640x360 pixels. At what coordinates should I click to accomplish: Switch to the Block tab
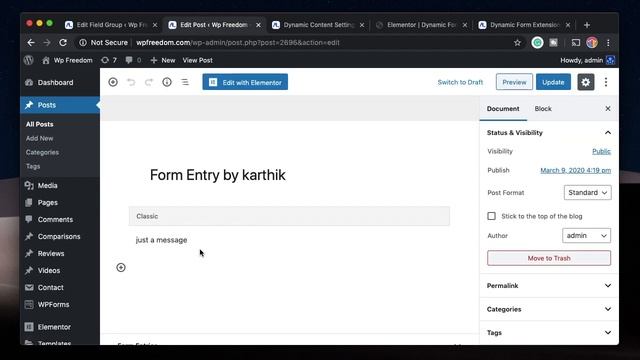543,109
